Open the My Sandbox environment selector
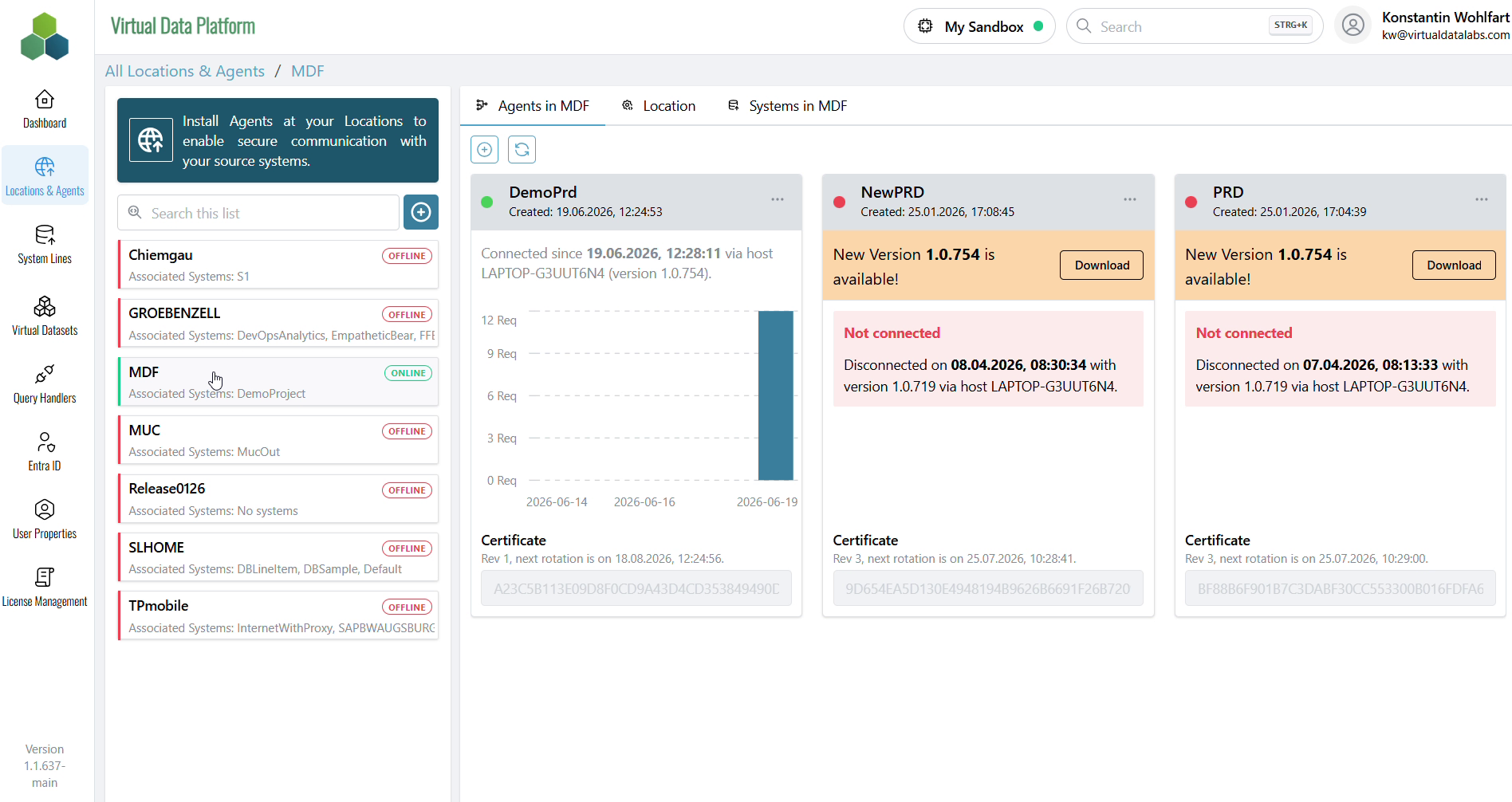 point(979,26)
